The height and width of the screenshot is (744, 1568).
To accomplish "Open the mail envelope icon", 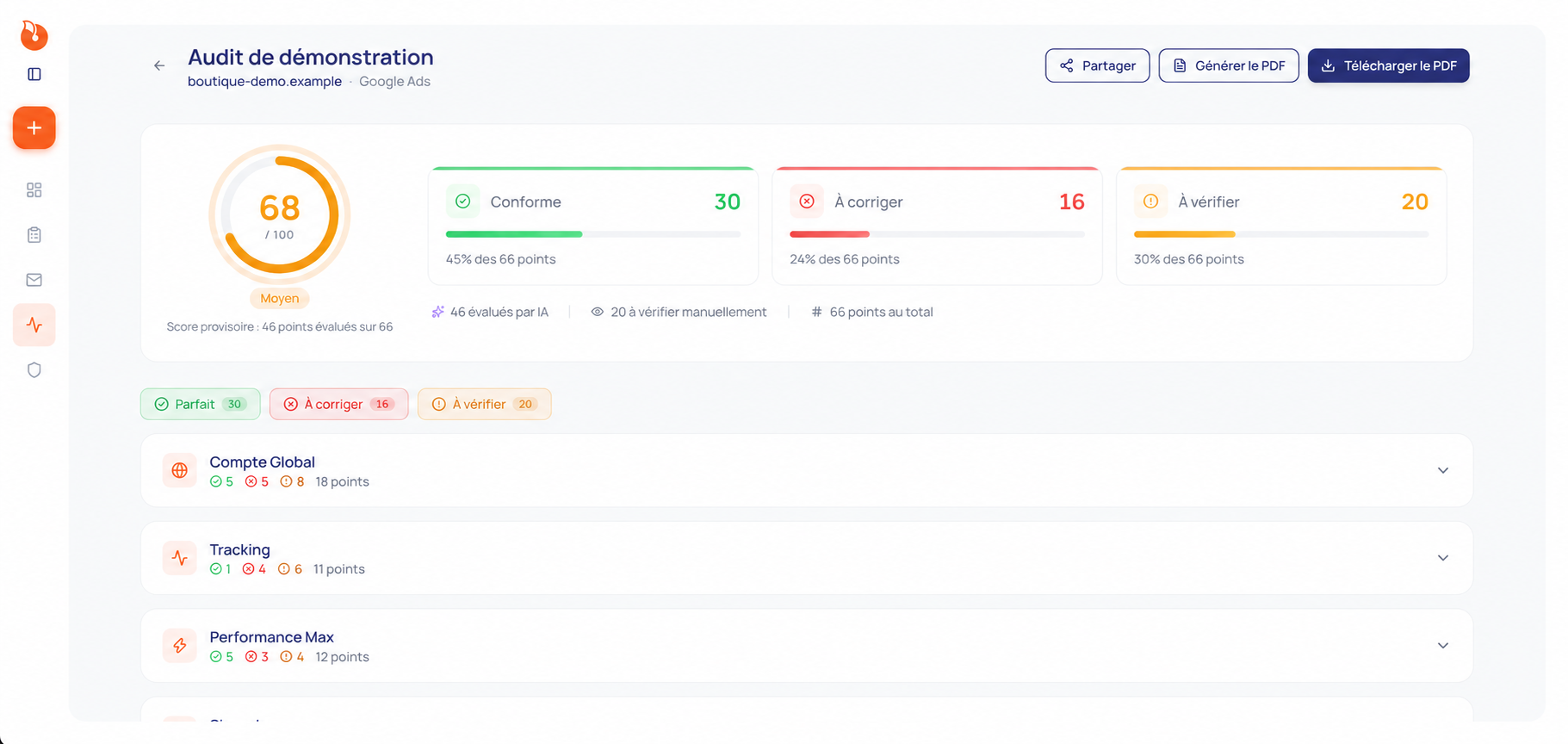I will point(34,280).
